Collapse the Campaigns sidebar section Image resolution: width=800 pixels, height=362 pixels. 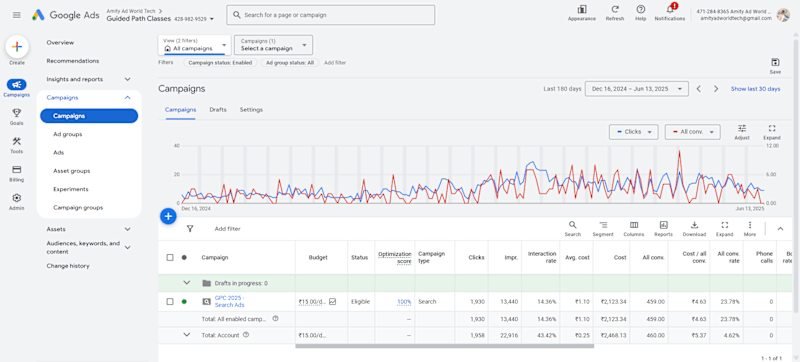pos(128,97)
